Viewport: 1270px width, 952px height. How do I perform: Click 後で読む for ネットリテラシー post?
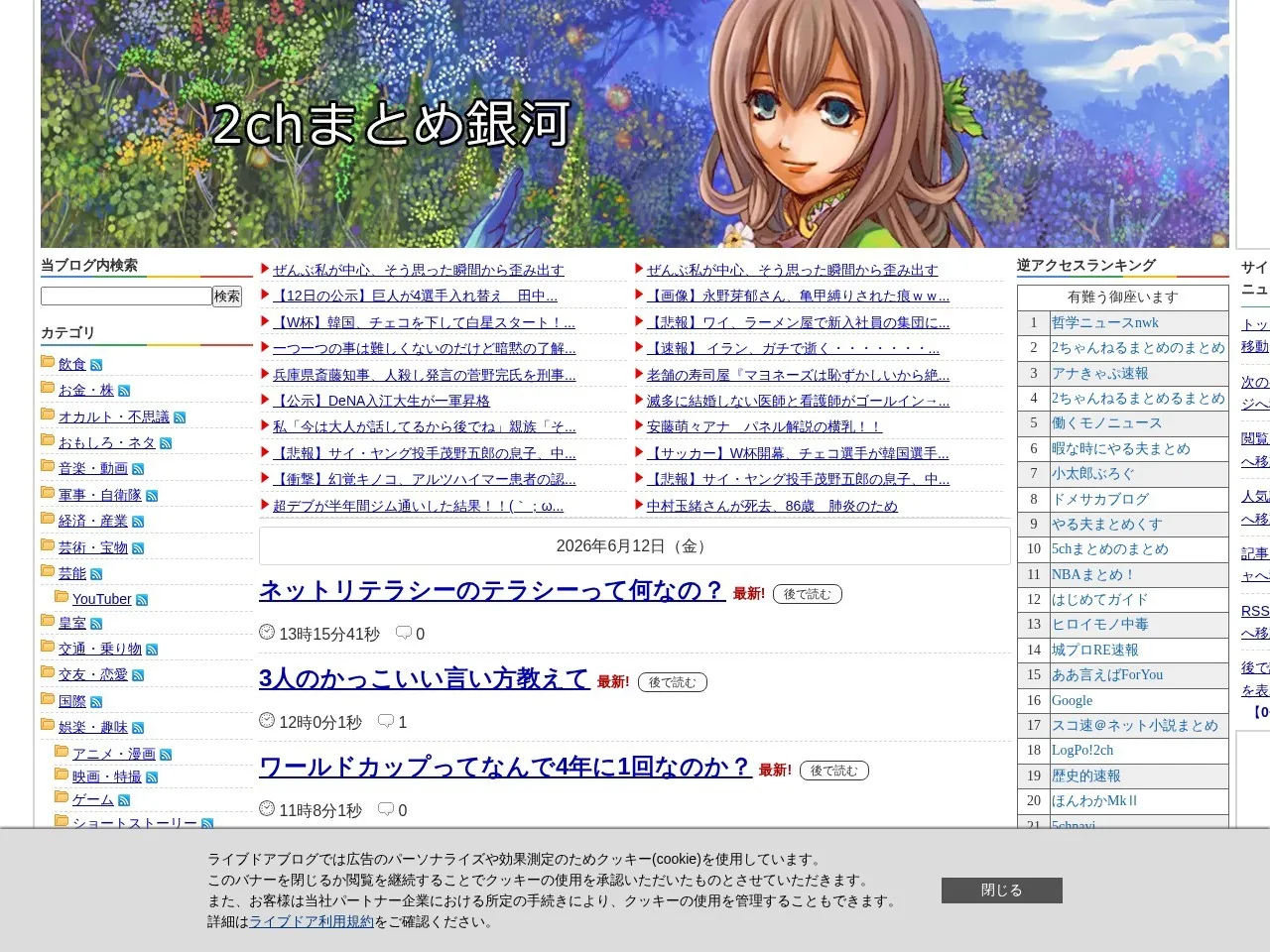tap(808, 594)
